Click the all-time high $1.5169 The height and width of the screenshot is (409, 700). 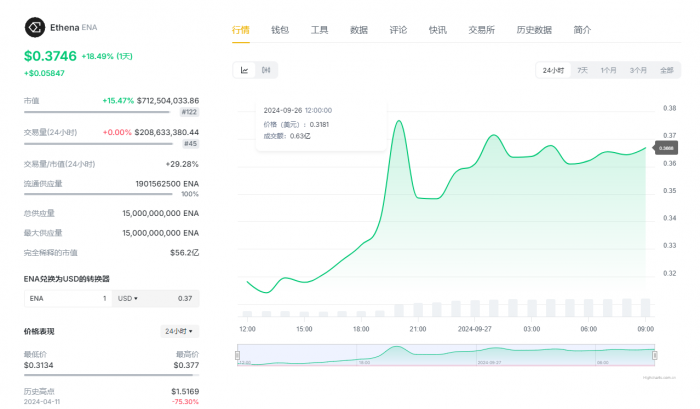click(185, 391)
